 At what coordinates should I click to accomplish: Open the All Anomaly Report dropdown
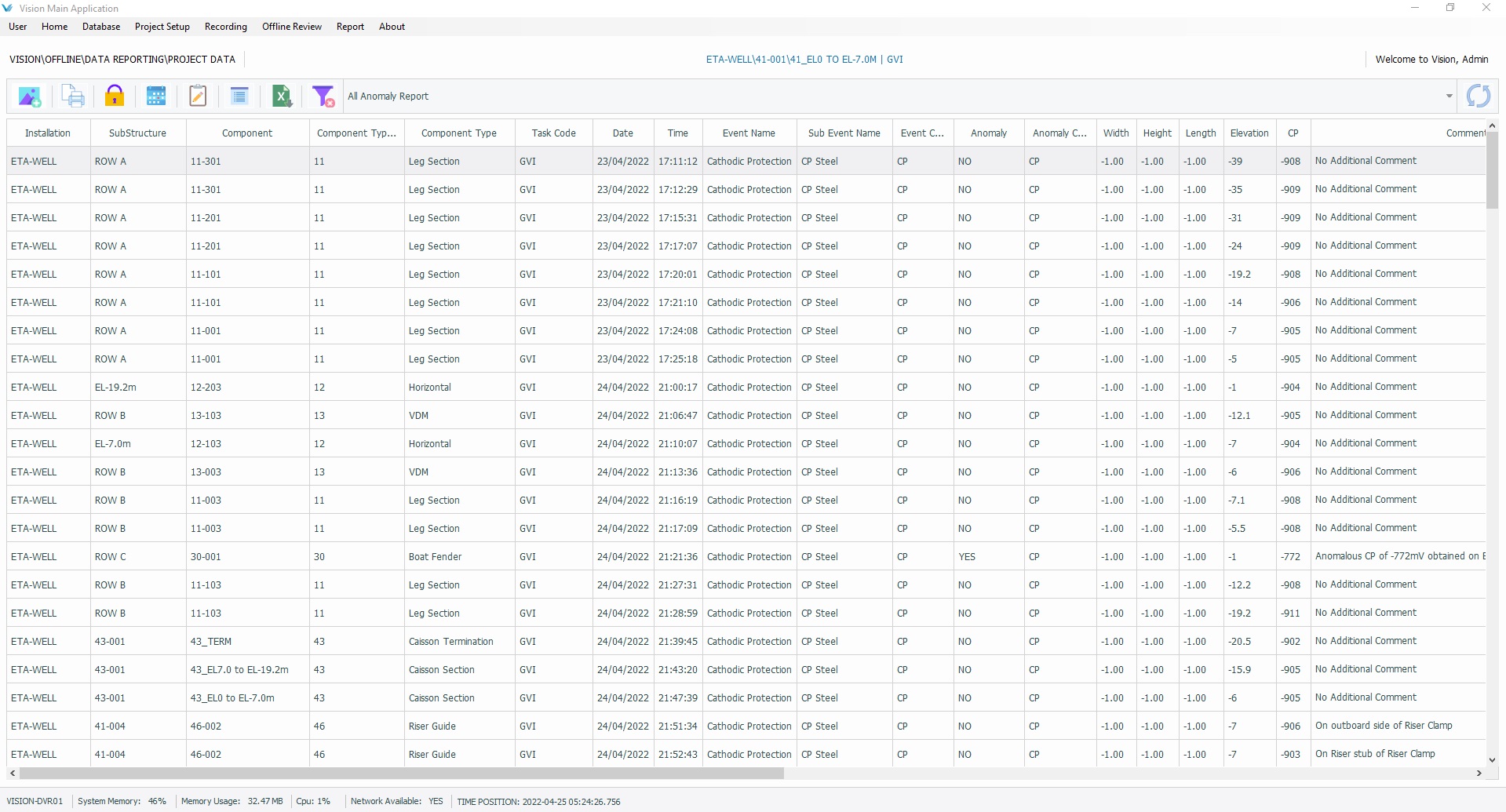(1449, 96)
